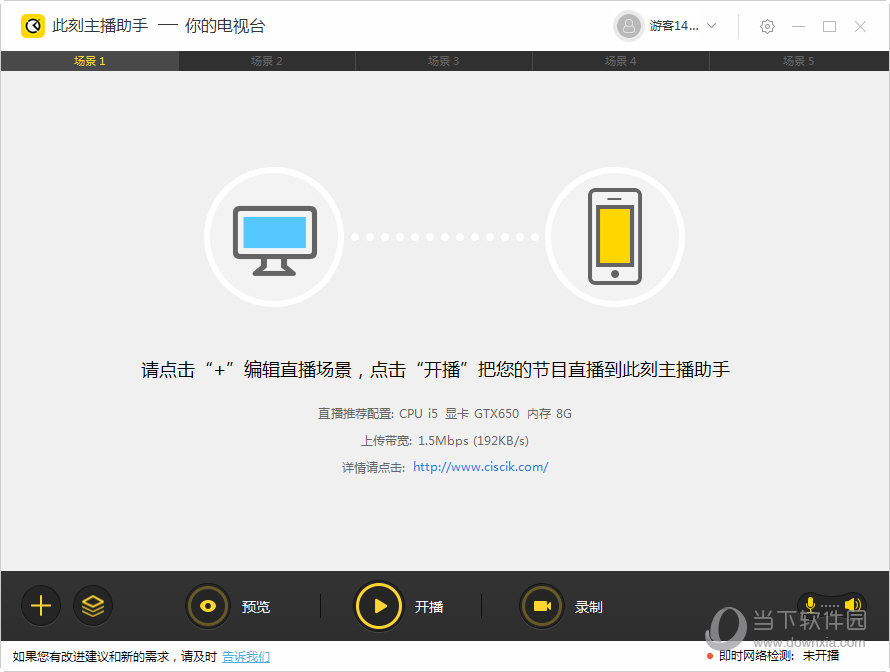Switch to the 场景 5 tab
Screen dimensions: 890x672
click(799, 61)
